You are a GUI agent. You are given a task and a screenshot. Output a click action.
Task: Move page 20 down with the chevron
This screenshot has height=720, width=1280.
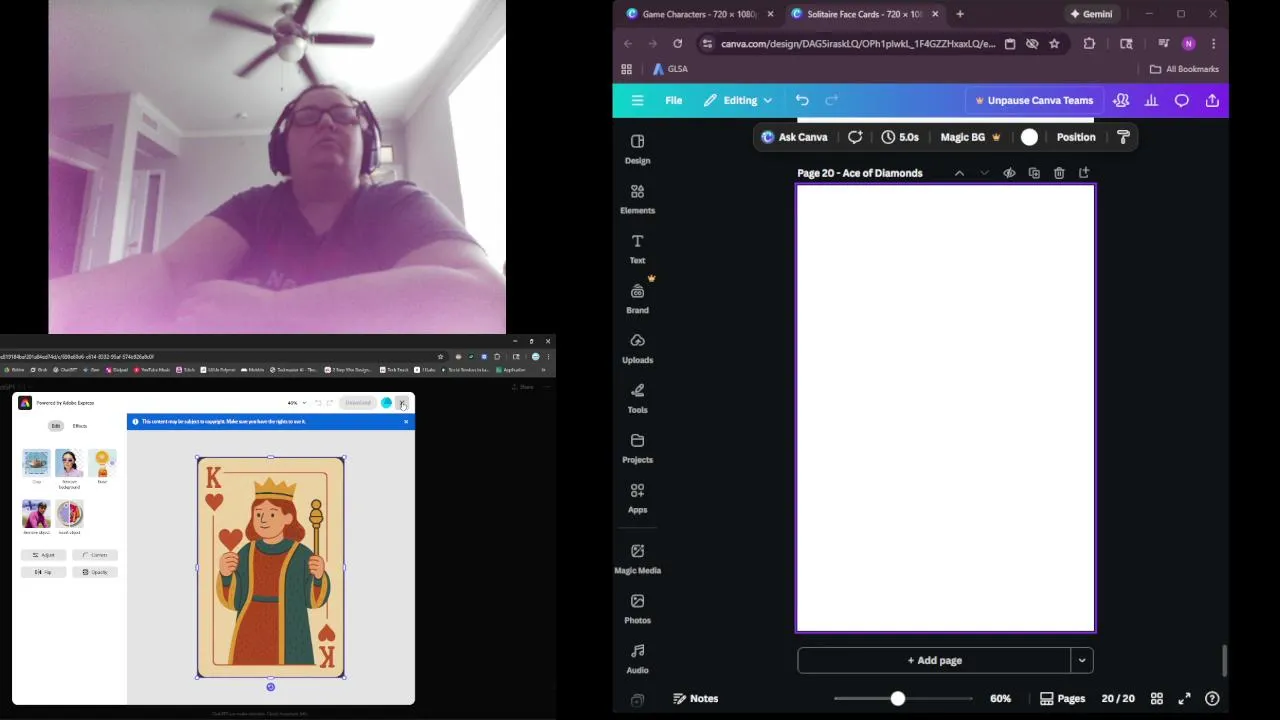pos(984,173)
